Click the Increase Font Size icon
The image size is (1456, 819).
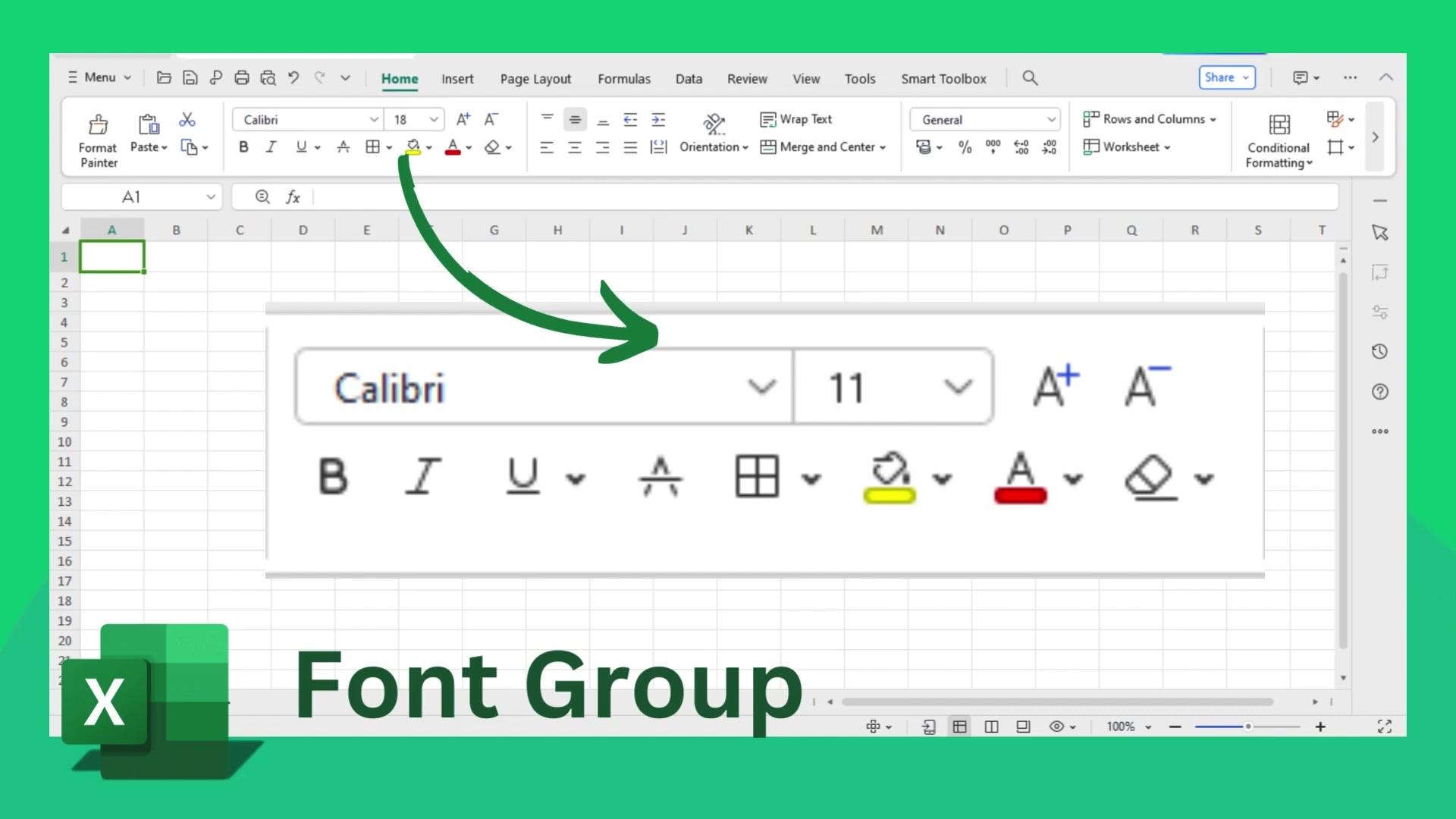click(x=463, y=119)
